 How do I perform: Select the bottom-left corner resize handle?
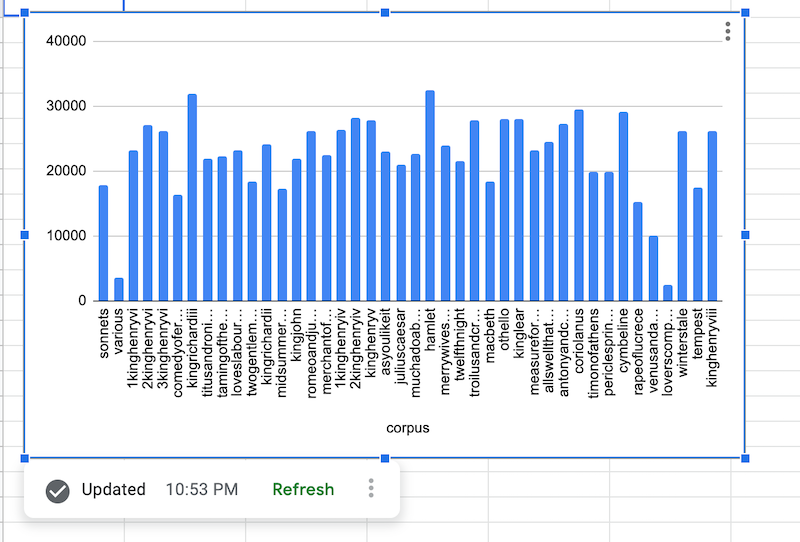point(25,458)
